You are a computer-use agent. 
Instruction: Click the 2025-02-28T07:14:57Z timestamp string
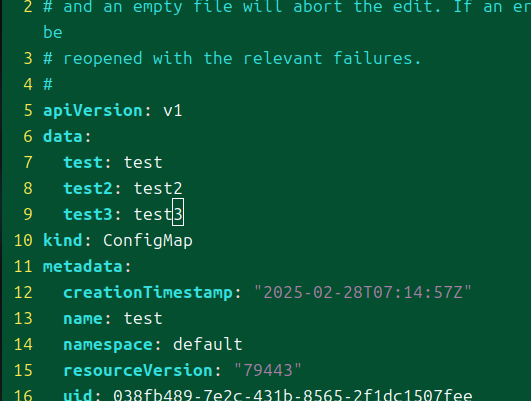pyautogui.click(x=363, y=292)
